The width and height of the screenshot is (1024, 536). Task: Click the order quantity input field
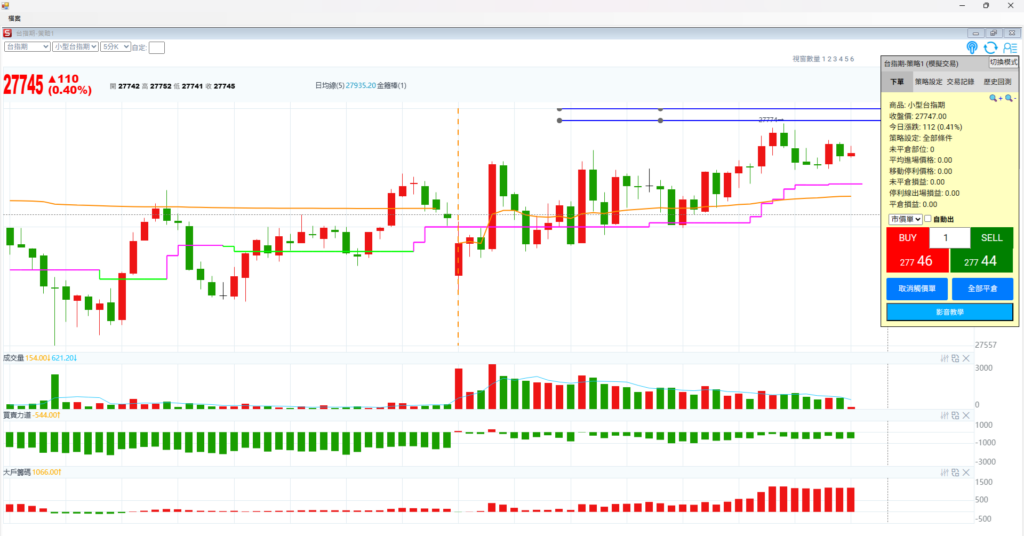coord(949,238)
